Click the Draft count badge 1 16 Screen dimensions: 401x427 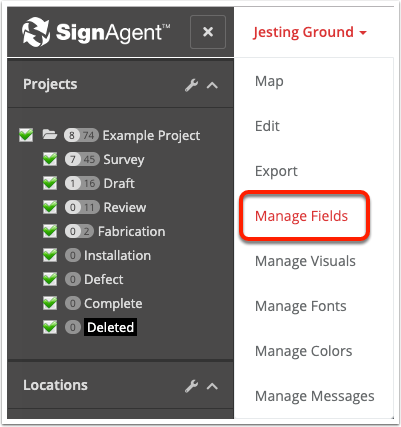[x=82, y=183]
